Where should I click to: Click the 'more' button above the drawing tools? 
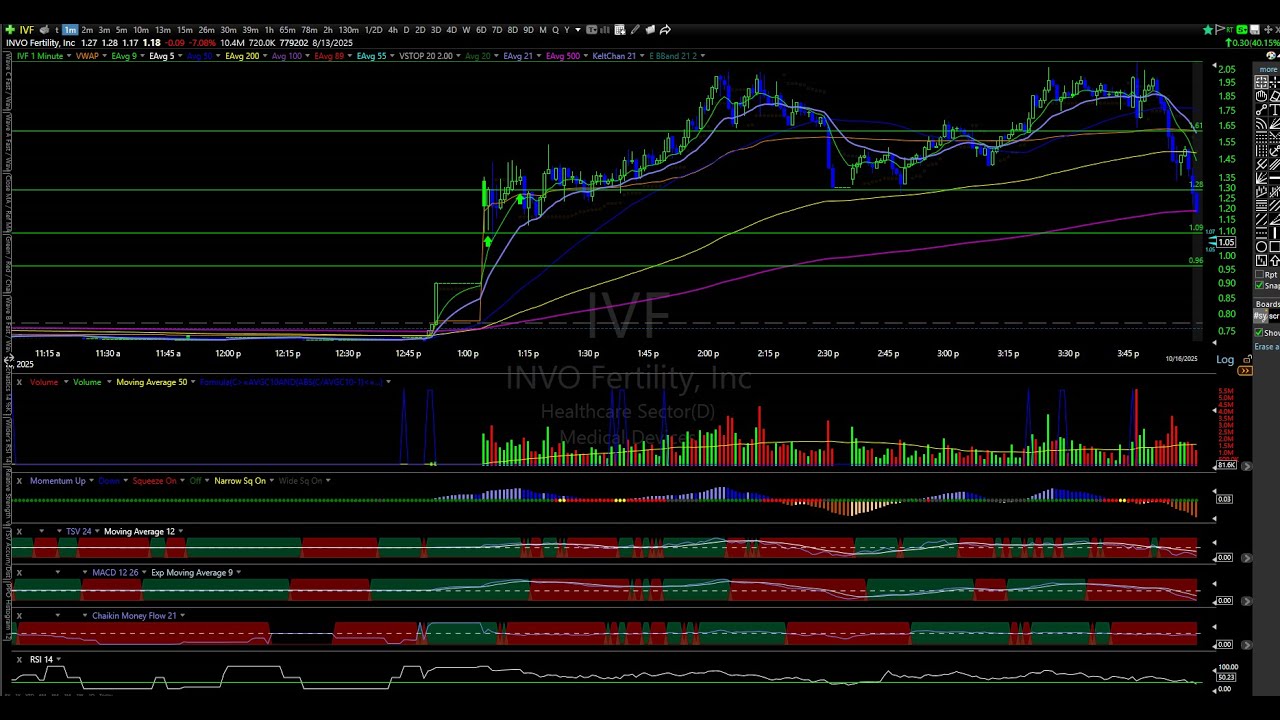(x=1267, y=67)
